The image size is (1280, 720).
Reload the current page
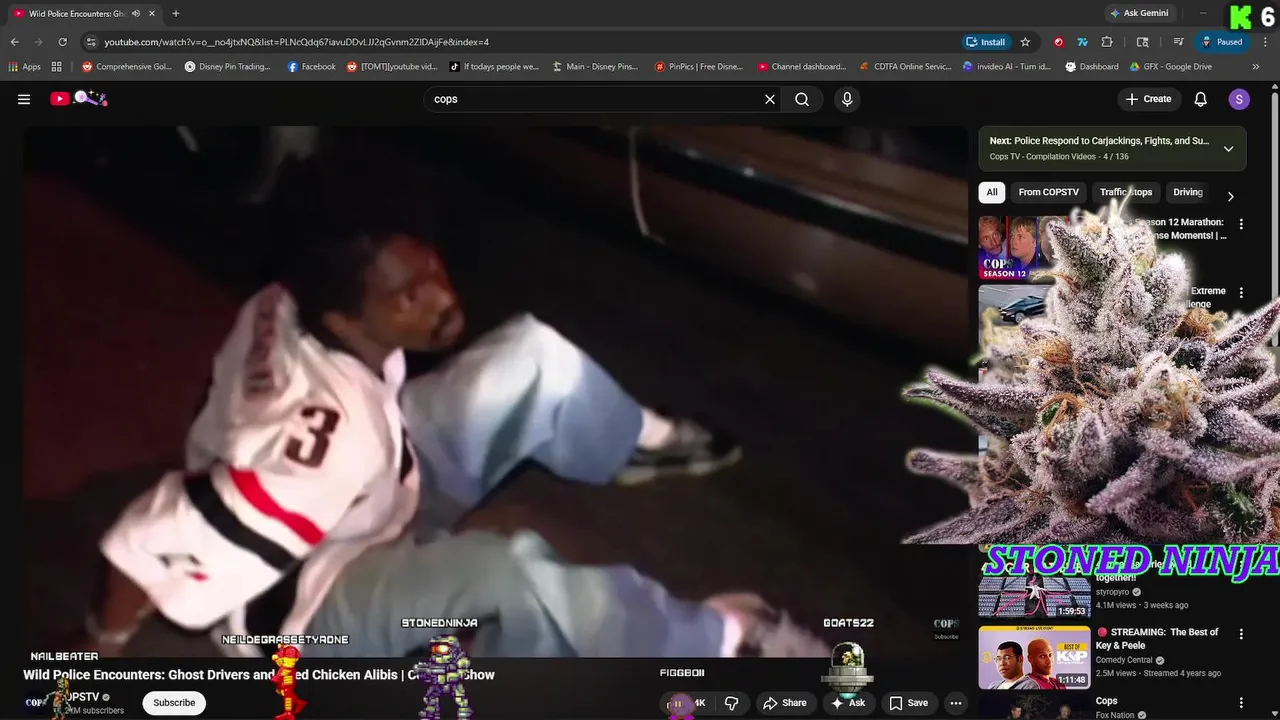[62, 42]
